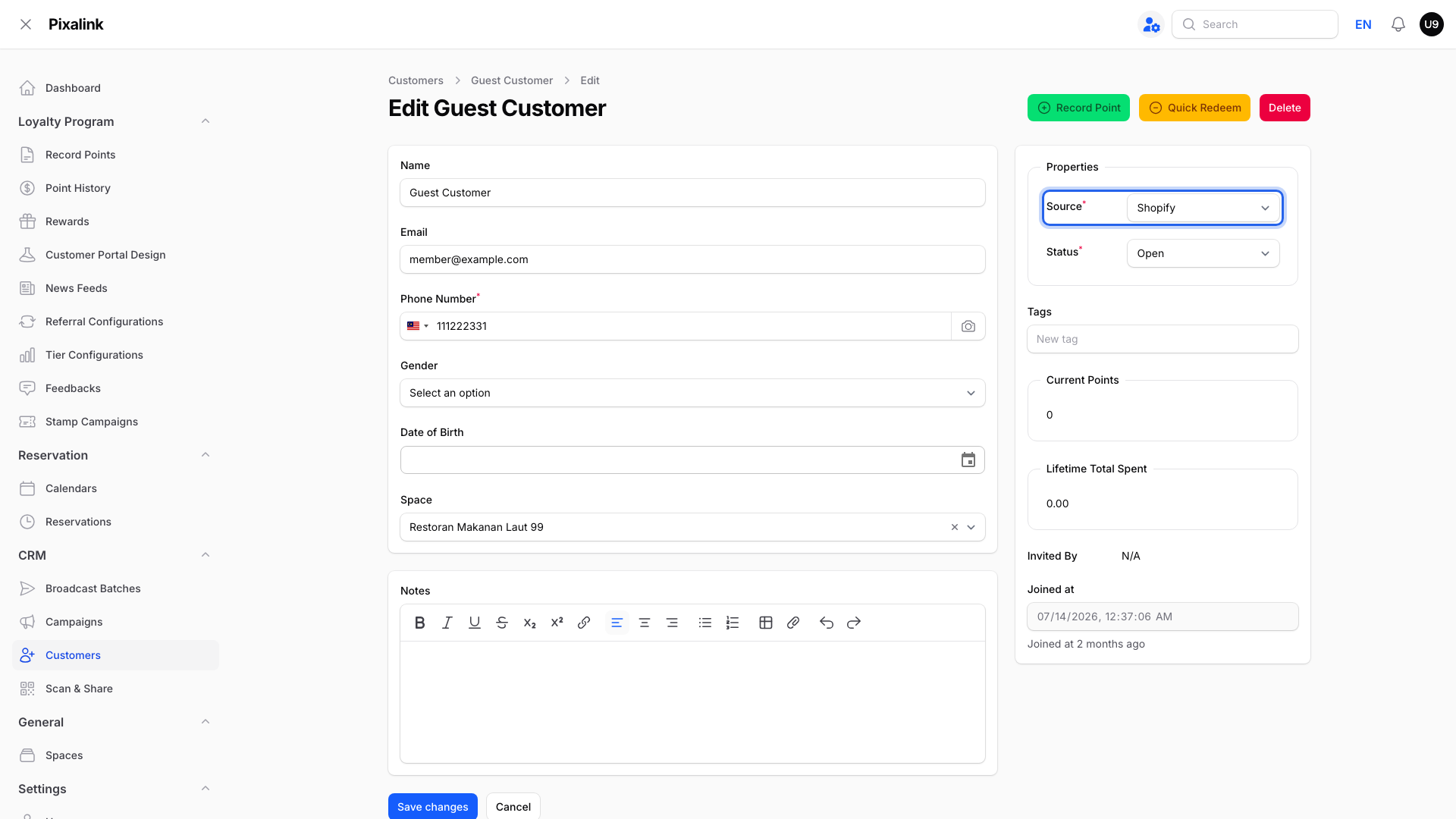This screenshot has width=1456, height=819.
Task: Insert numbered list in Notes editor
Action: (733, 623)
